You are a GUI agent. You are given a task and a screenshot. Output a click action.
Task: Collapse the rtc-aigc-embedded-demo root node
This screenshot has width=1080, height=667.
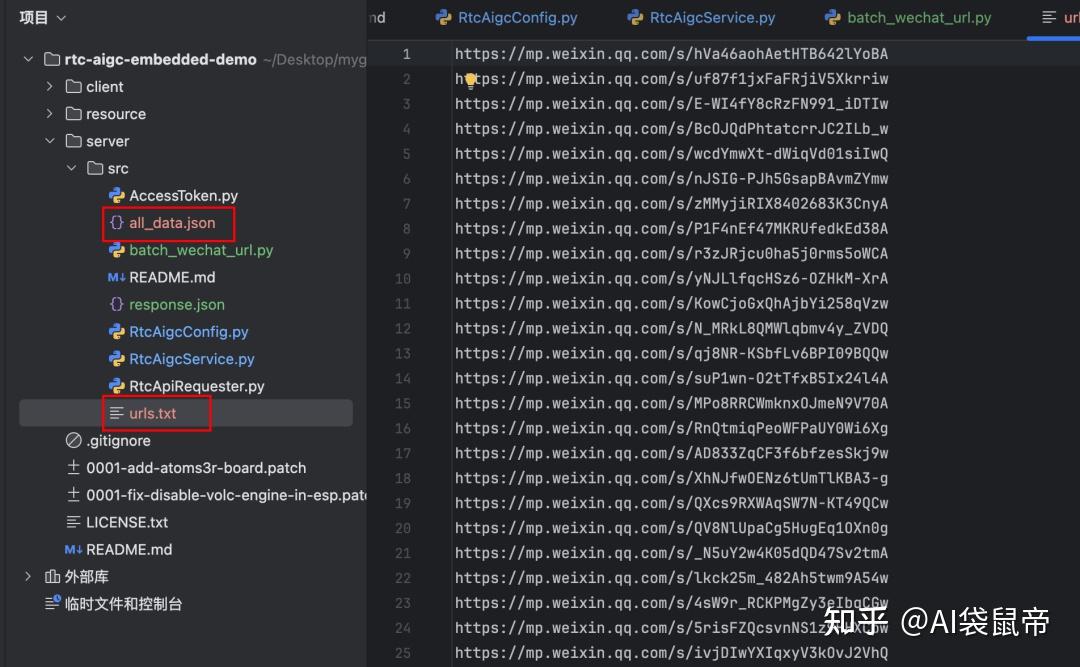click(28, 59)
